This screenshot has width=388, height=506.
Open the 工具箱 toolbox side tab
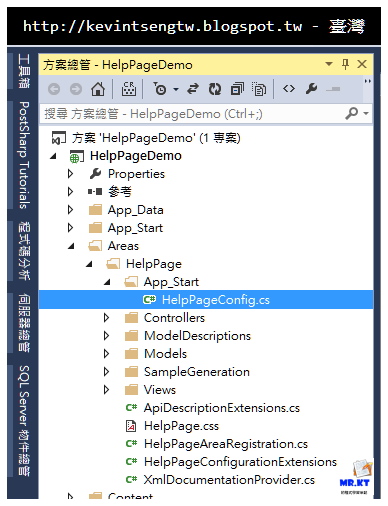pos(24,71)
